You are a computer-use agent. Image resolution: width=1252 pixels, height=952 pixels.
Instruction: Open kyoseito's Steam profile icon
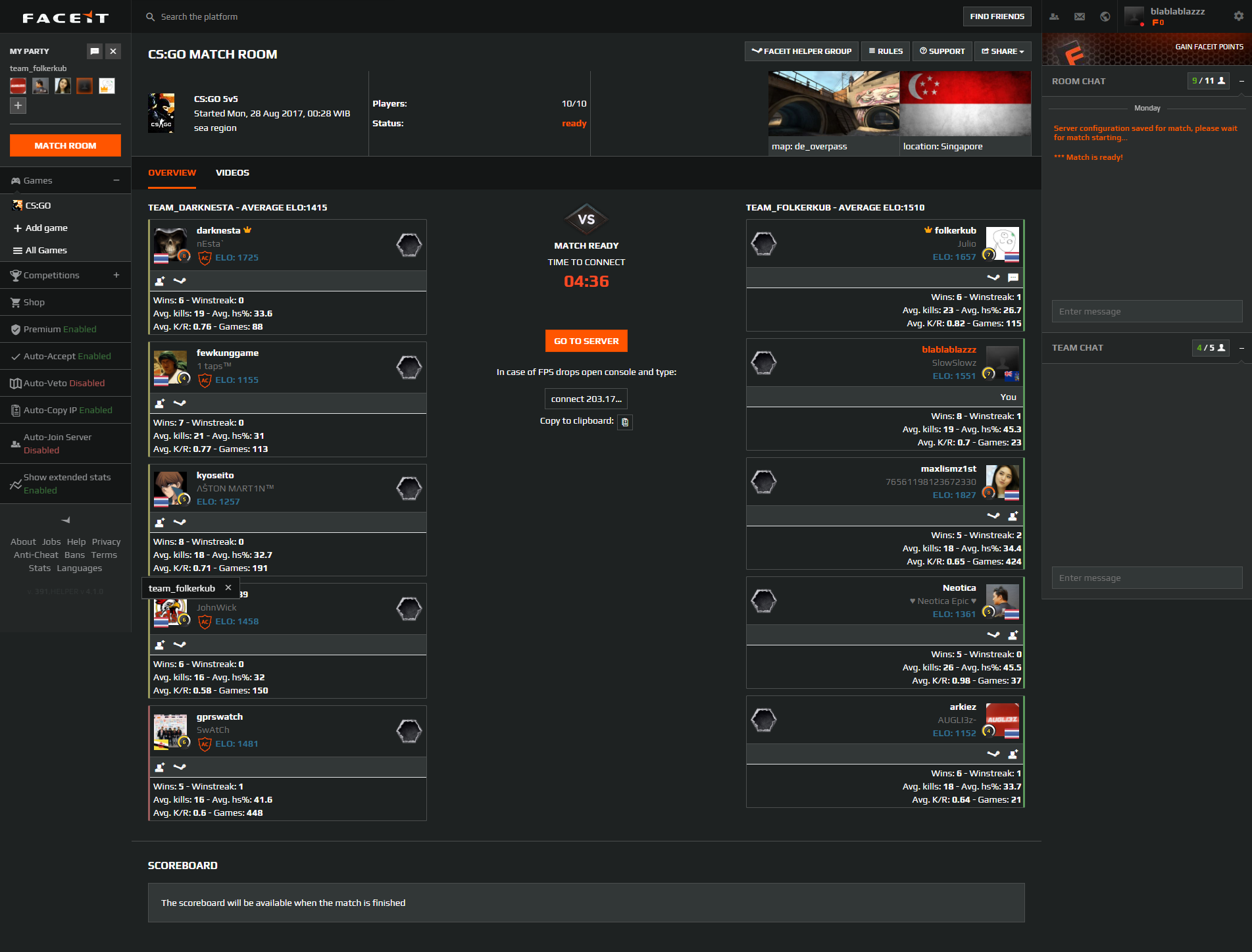pyautogui.click(x=180, y=522)
